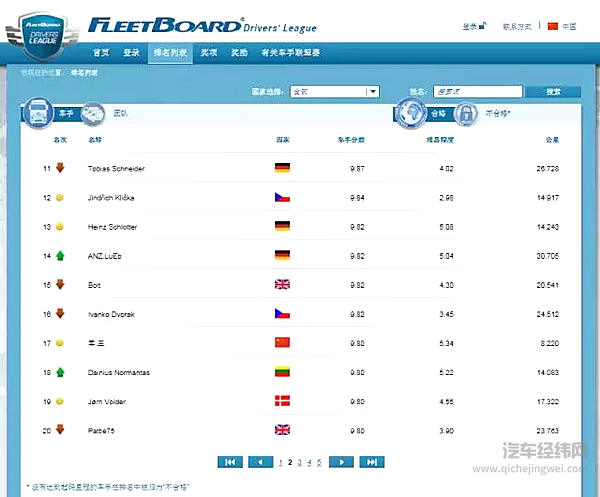Click German flag beside Tobias Schneider
The image size is (600, 497).
pyautogui.click(x=282, y=169)
